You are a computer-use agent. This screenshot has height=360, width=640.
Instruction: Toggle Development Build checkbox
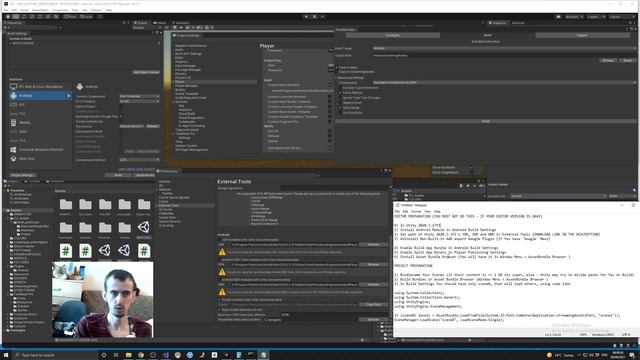(x=121, y=131)
